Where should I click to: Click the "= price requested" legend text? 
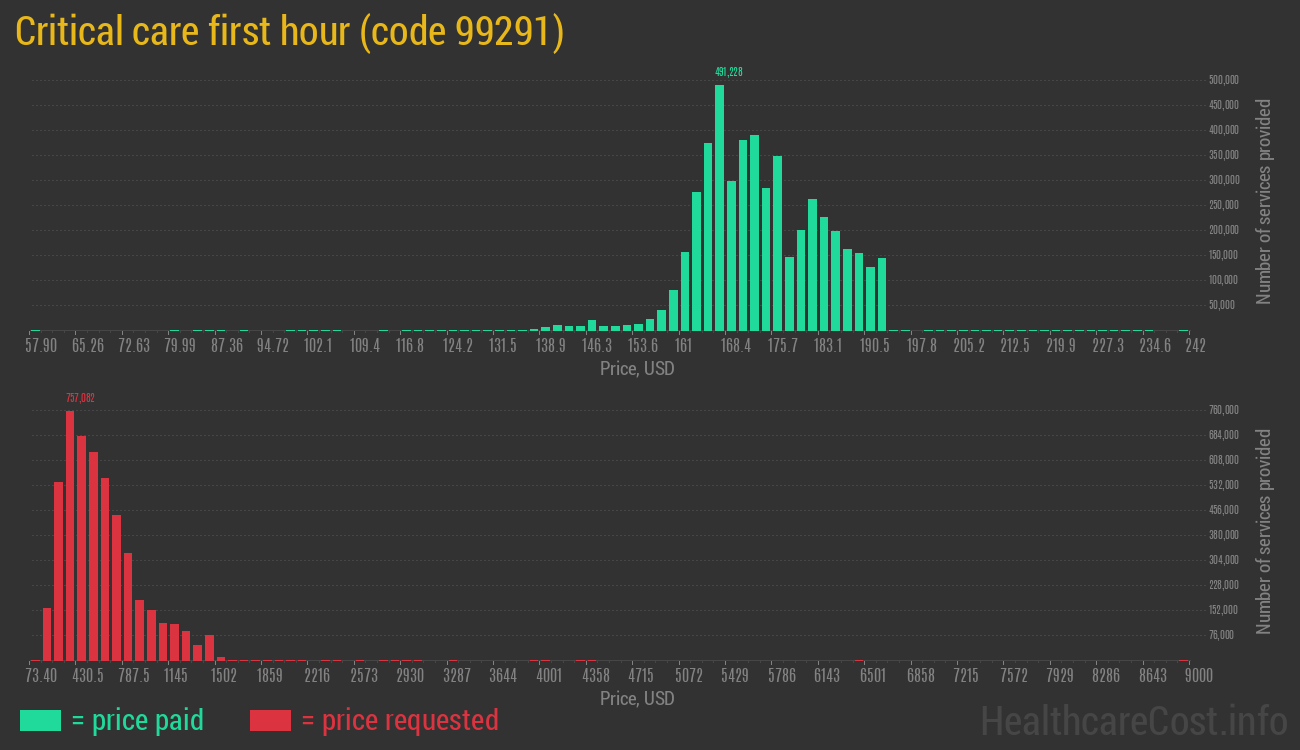pyautogui.click(x=399, y=720)
